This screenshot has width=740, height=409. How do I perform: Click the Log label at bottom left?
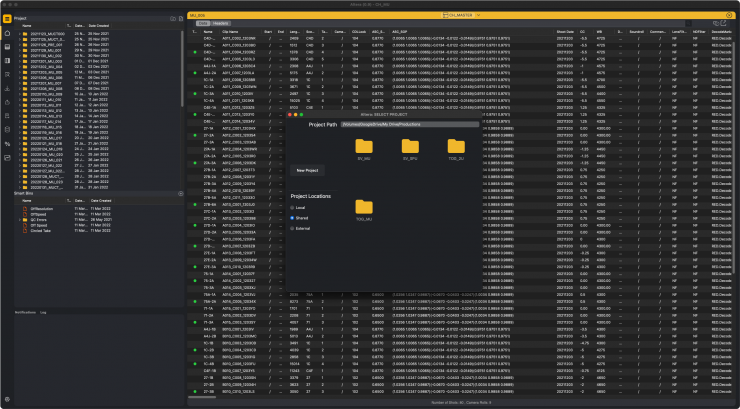pyautogui.click(x=42, y=313)
